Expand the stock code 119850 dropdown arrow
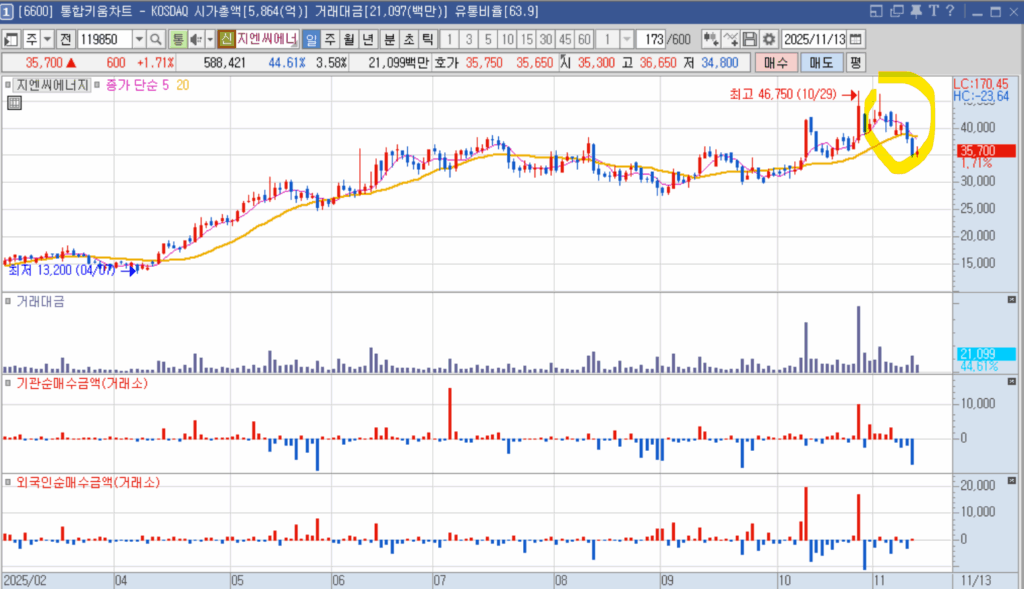The image size is (1024, 589). [139, 39]
